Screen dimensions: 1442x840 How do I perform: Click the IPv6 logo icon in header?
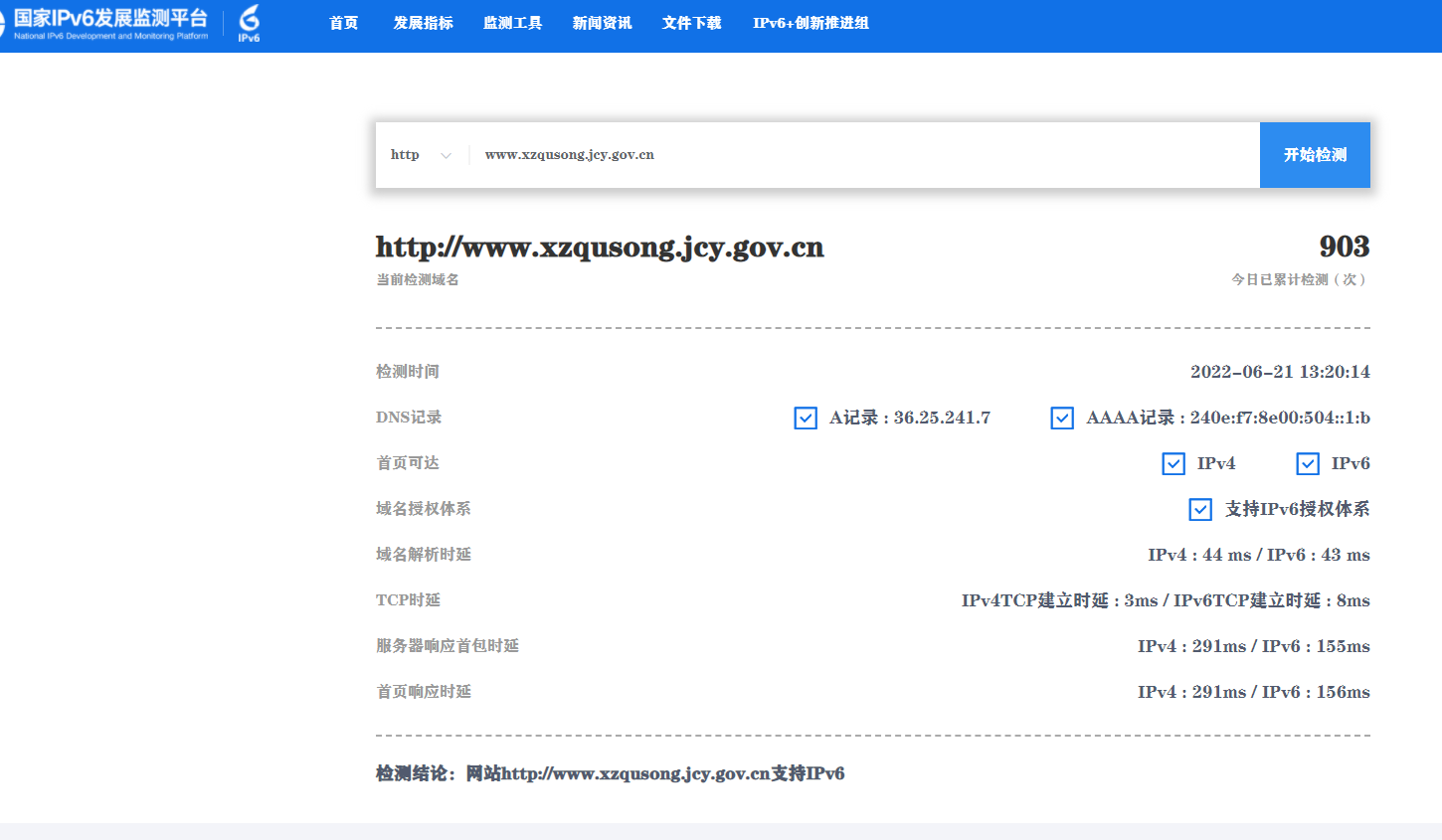pos(249,23)
